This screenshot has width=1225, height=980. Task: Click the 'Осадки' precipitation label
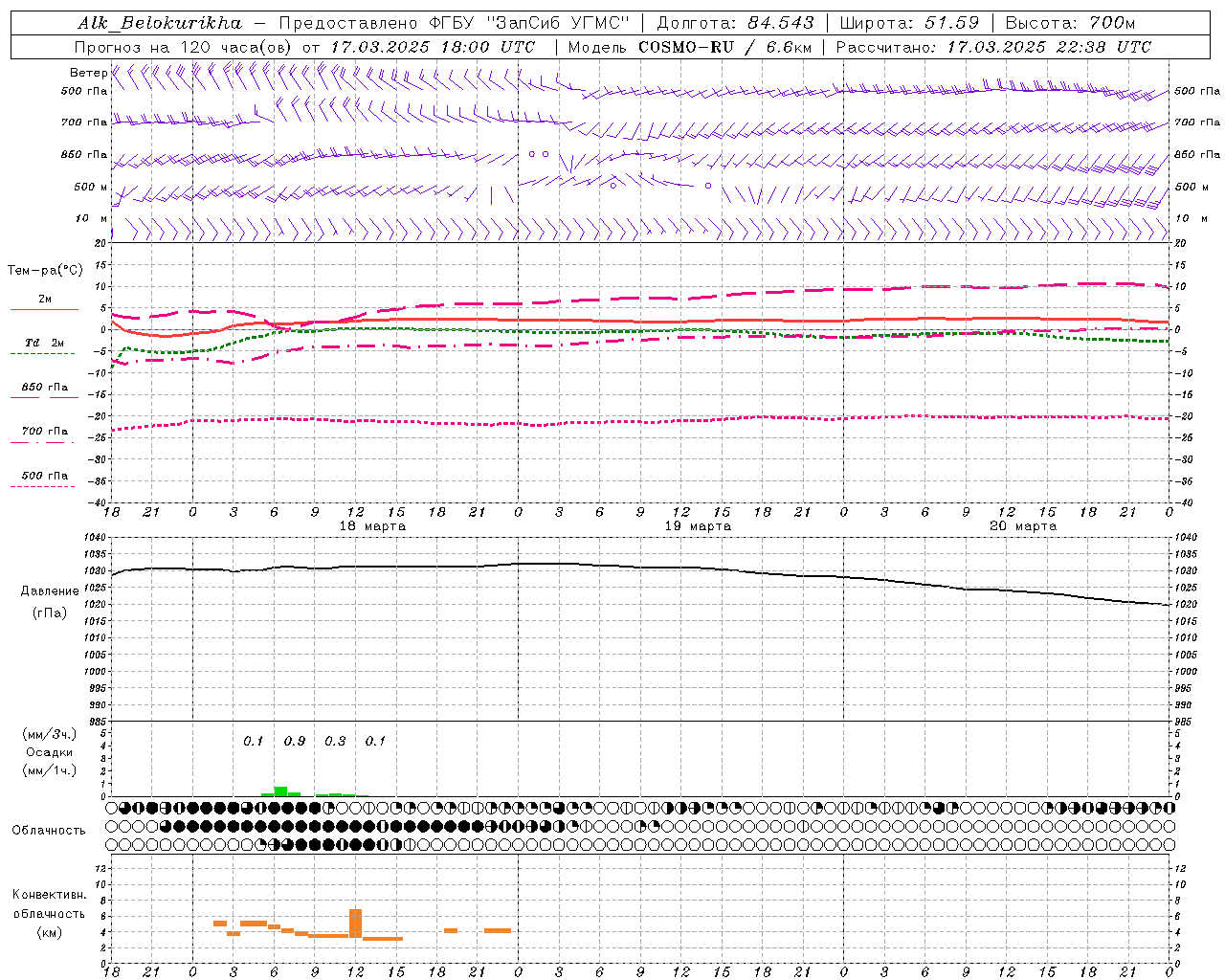[50, 752]
